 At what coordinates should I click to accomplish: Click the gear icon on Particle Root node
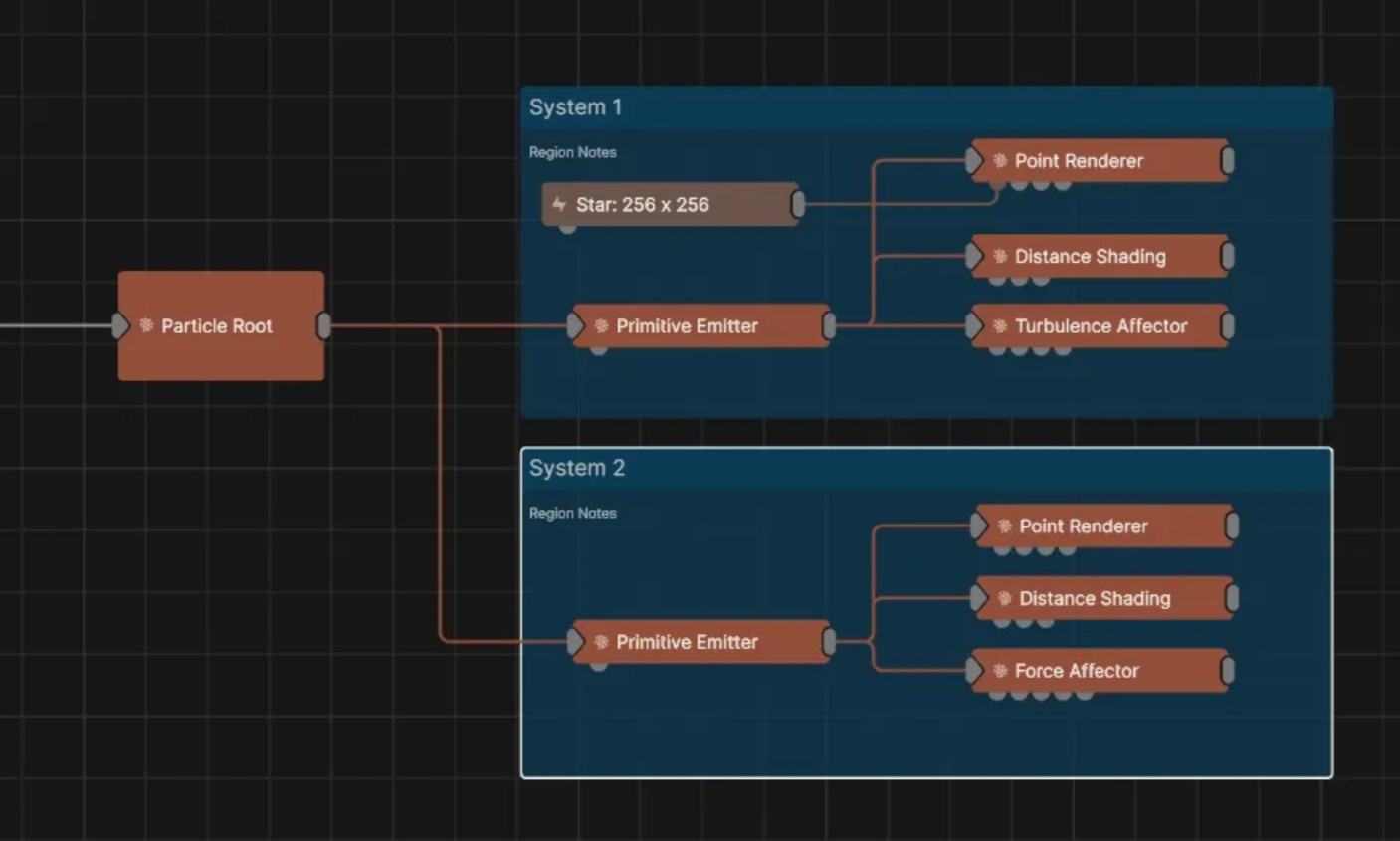146,325
